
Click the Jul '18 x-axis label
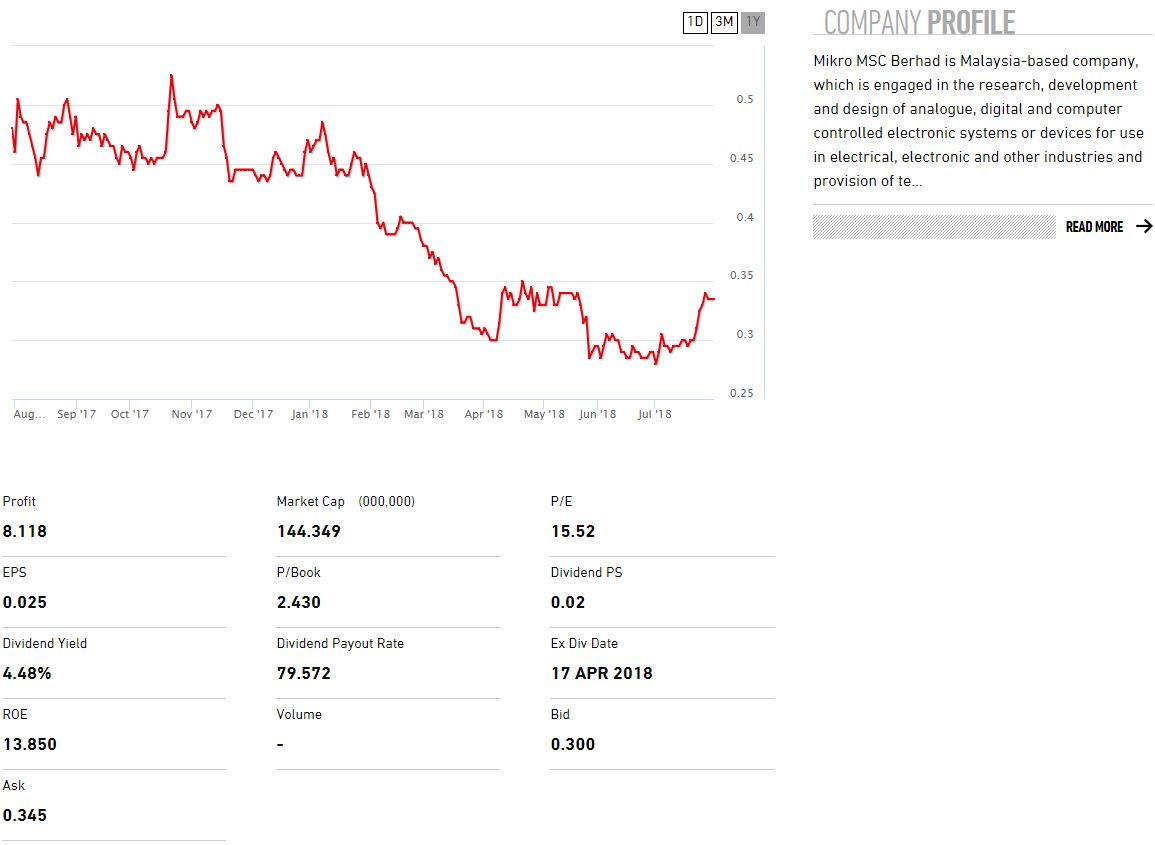pyautogui.click(x=655, y=414)
